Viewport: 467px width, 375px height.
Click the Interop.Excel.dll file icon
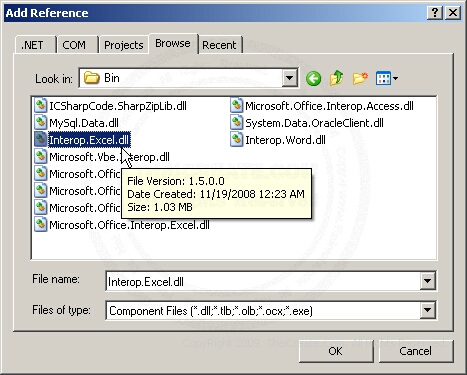click(x=40, y=139)
